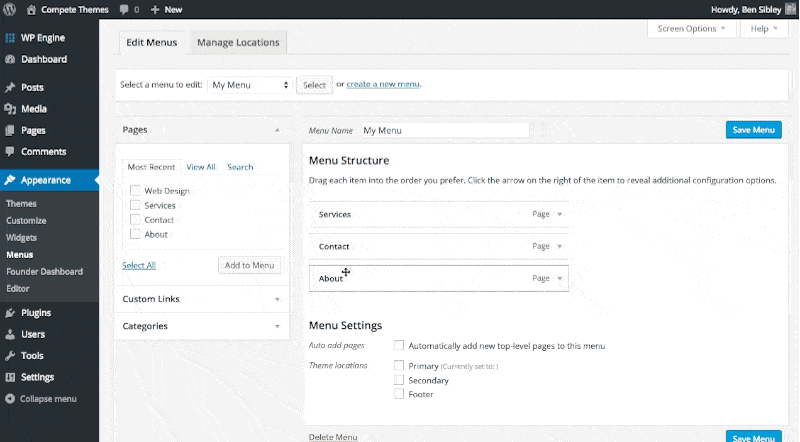The width and height of the screenshot is (800, 442).
Task: Click the Menu Settings heading text
Action: pos(345,325)
